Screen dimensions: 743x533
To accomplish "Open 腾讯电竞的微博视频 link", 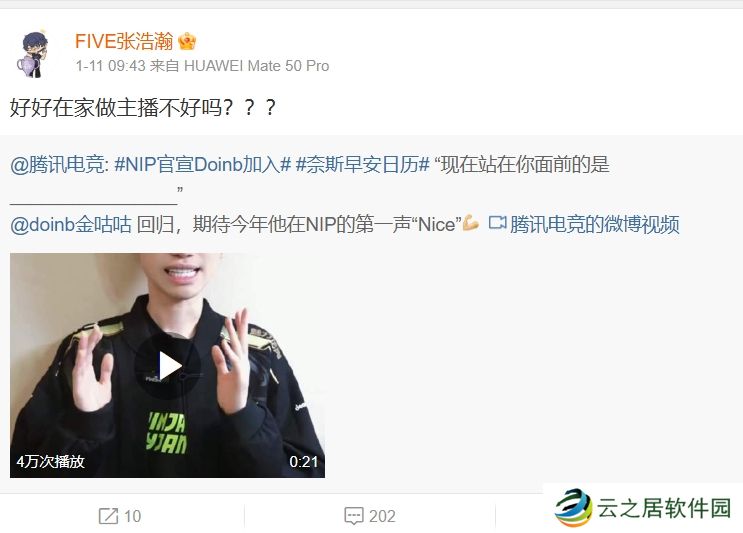I will pos(595,224).
